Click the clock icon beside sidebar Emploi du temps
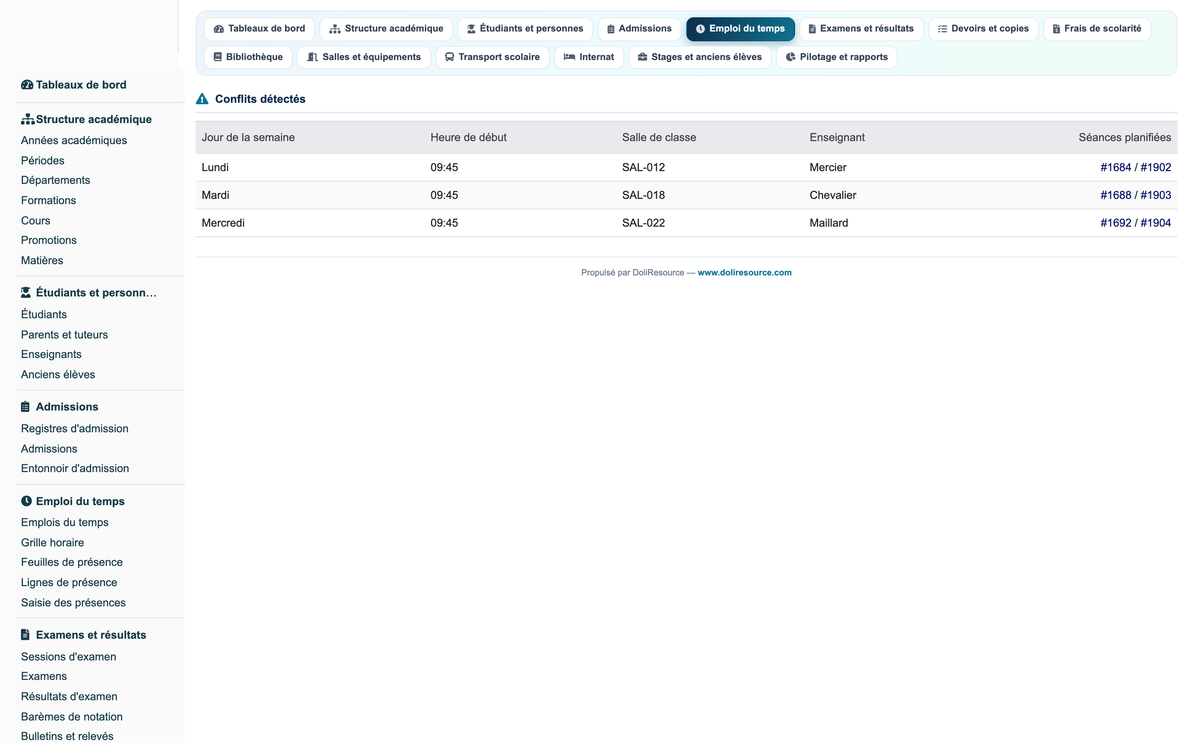 26,501
